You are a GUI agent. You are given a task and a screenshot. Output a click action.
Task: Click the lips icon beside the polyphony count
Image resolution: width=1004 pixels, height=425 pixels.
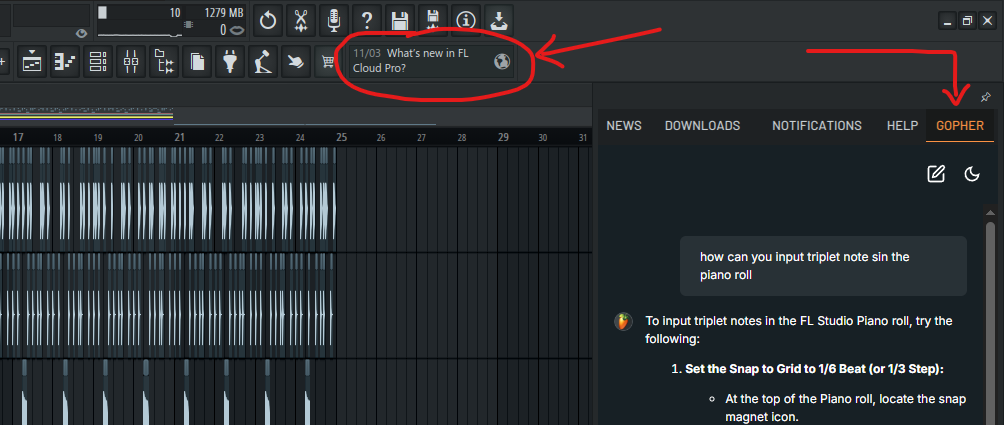coord(236,30)
